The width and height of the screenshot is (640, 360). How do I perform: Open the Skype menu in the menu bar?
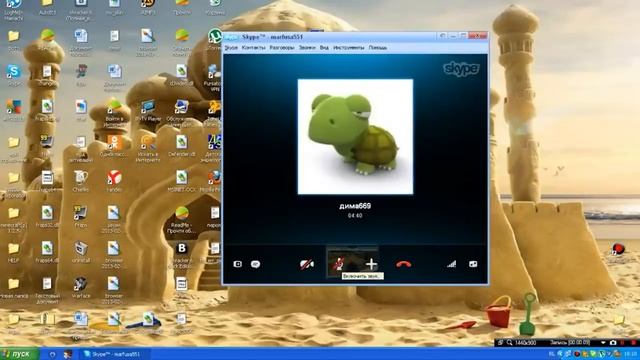[x=231, y=48]
